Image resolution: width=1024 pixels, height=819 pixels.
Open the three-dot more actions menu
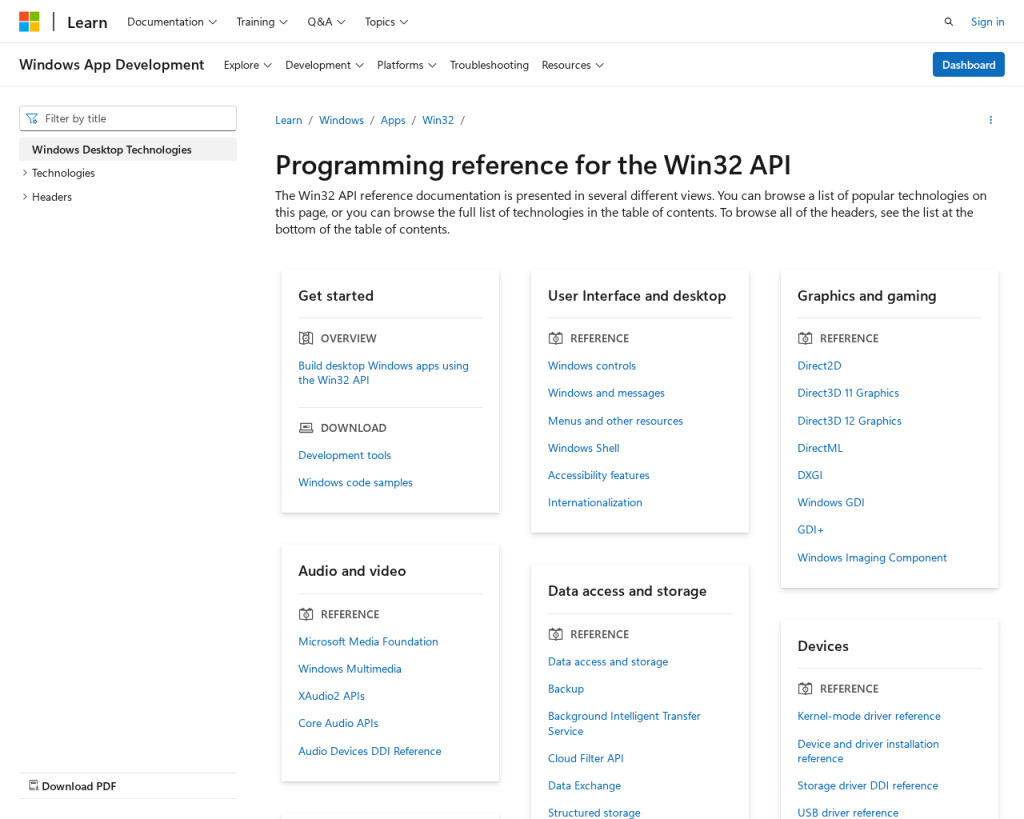pos(990,120)
